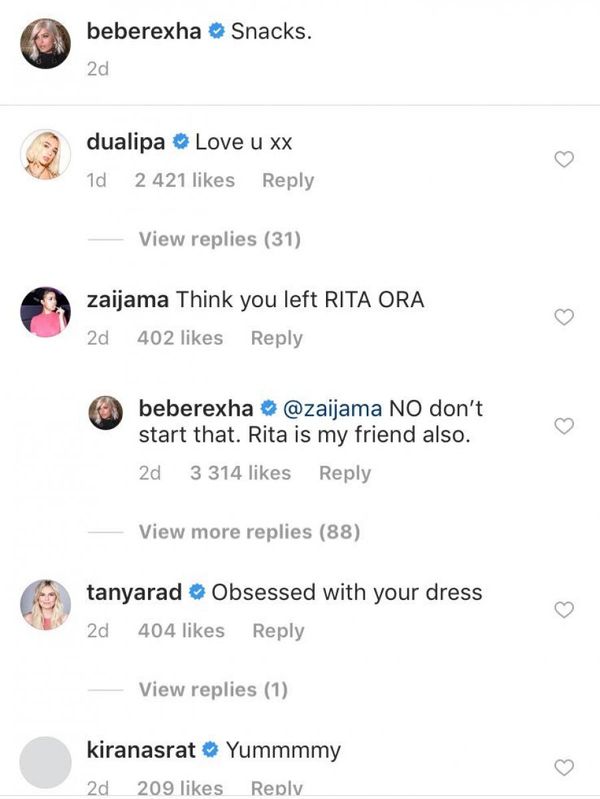Tap heart icon on kiranasrat's comment
Screen dimensions: 600x799
click(x=564, y=767)
